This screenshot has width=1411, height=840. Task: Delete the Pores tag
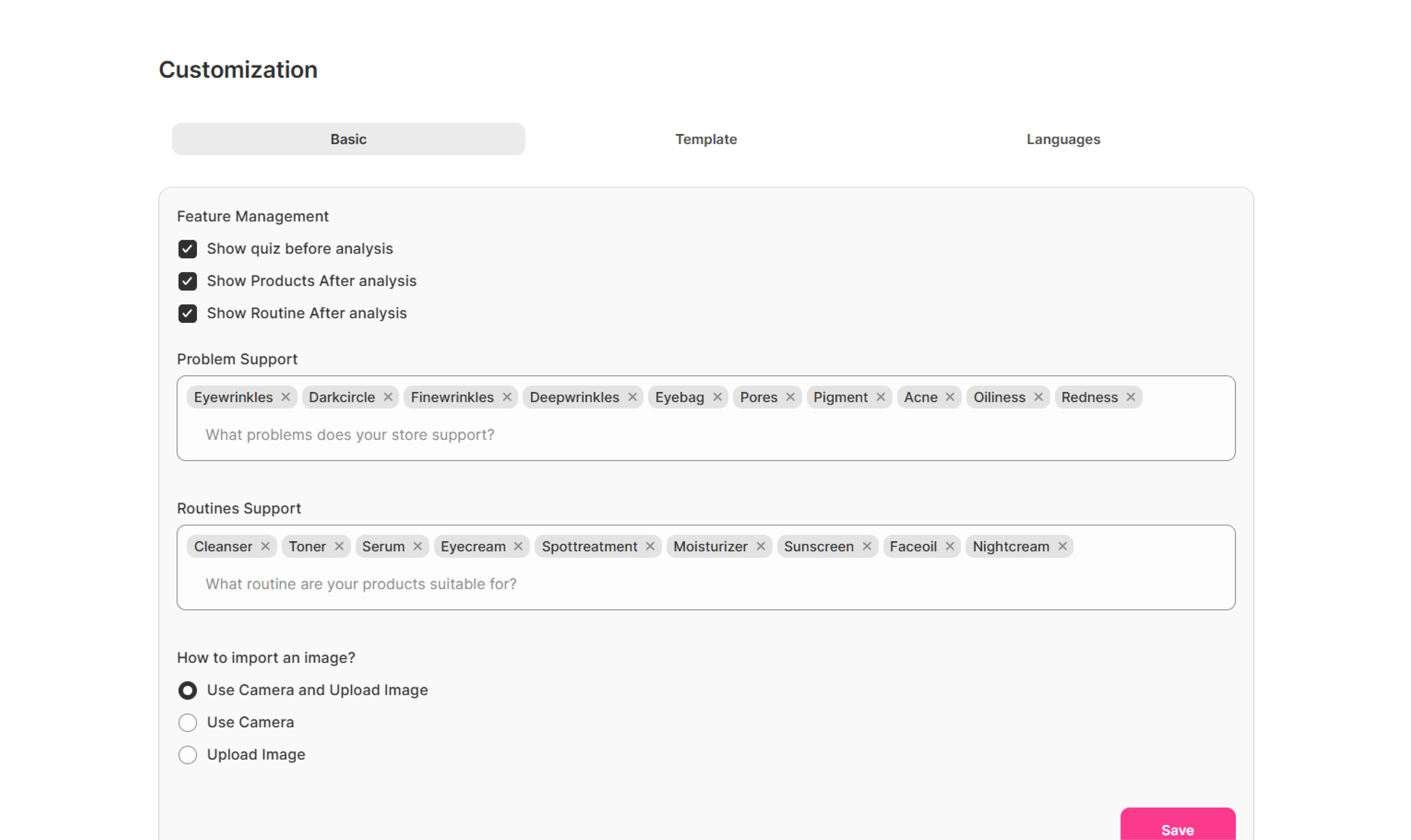(x=790, y=397)
